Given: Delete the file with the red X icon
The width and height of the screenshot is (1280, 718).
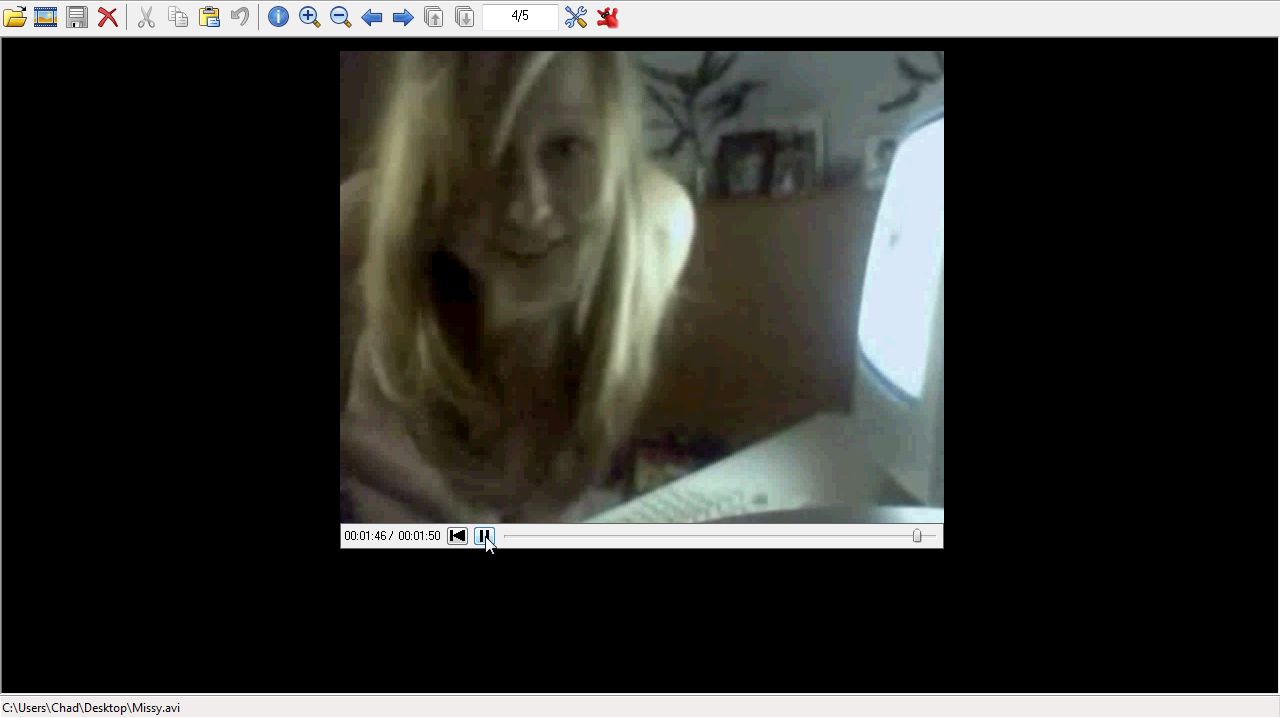Looking at the screenshot, I should 108,17.
